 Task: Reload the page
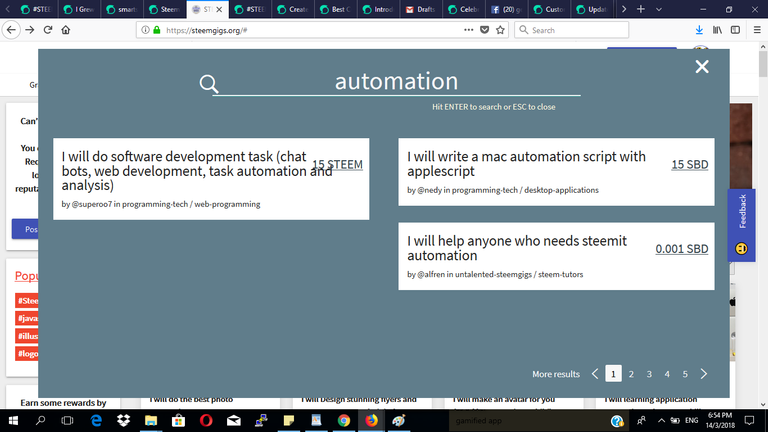pyautogui.click(x=48, y=30)
